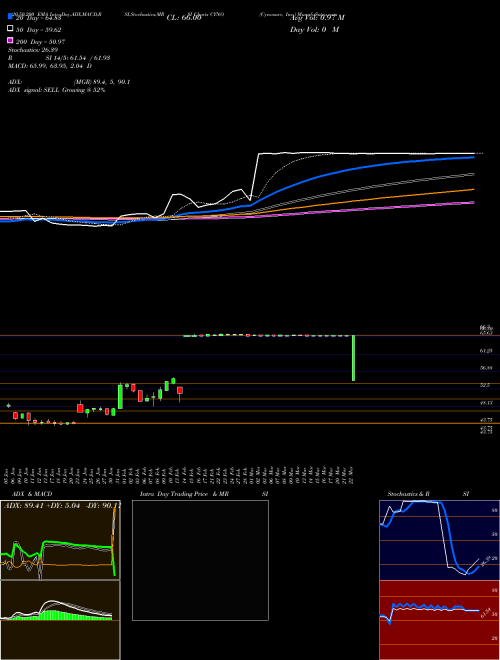
Task: Click the 52.5 price axis label
Action: click(485, 385)
